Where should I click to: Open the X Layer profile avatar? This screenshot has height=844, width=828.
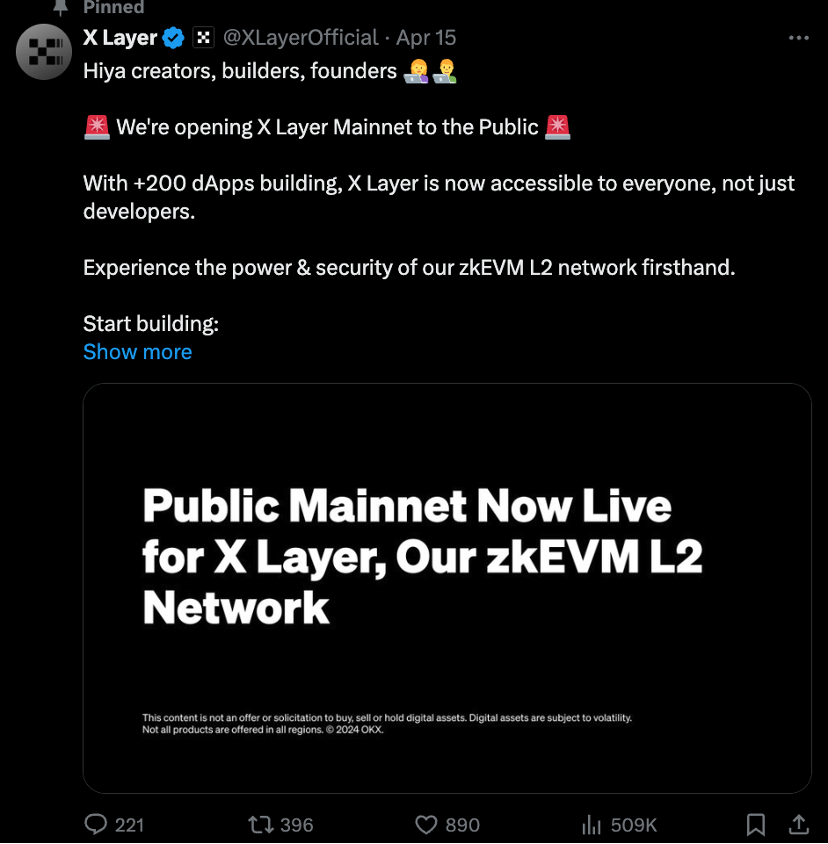pos(44,52)
